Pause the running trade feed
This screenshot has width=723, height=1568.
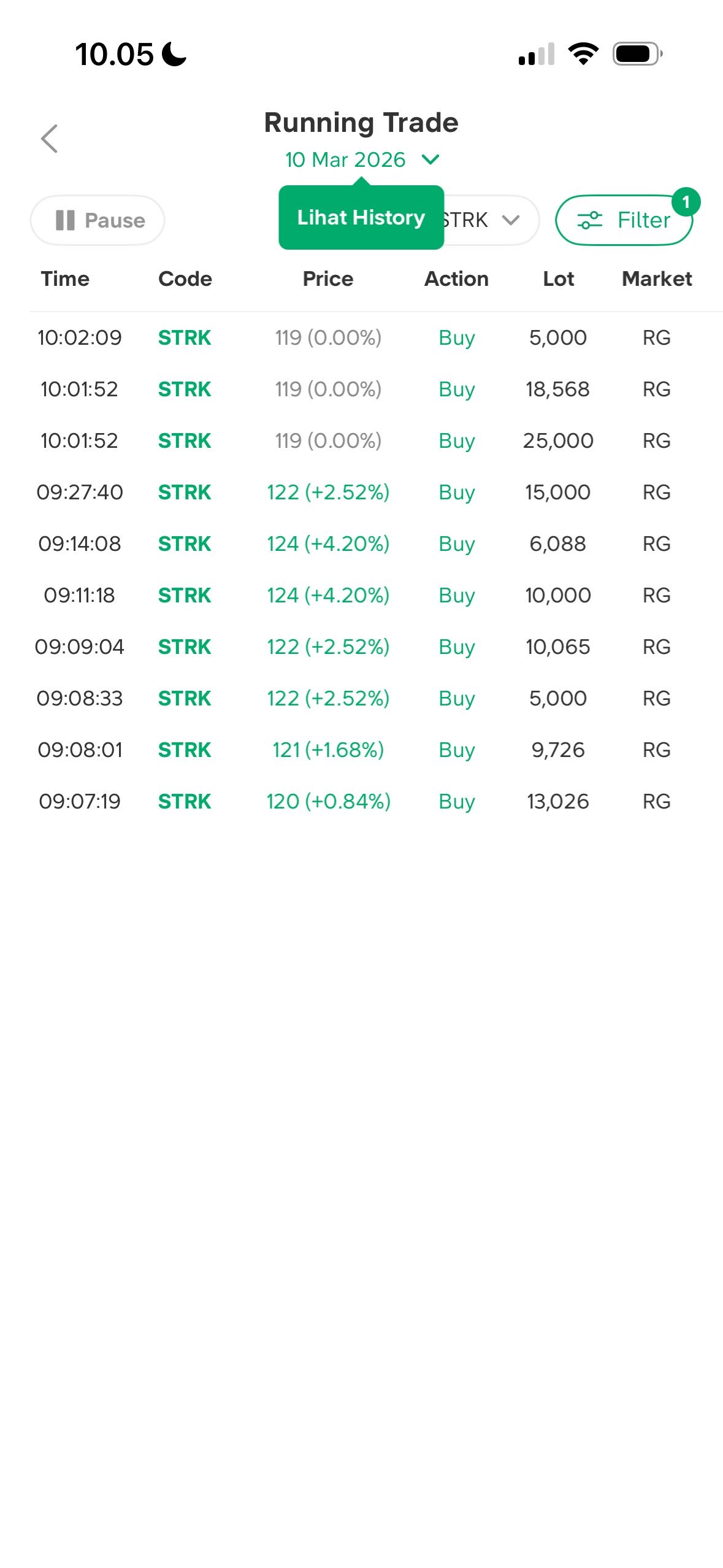(x=98, y=220)
